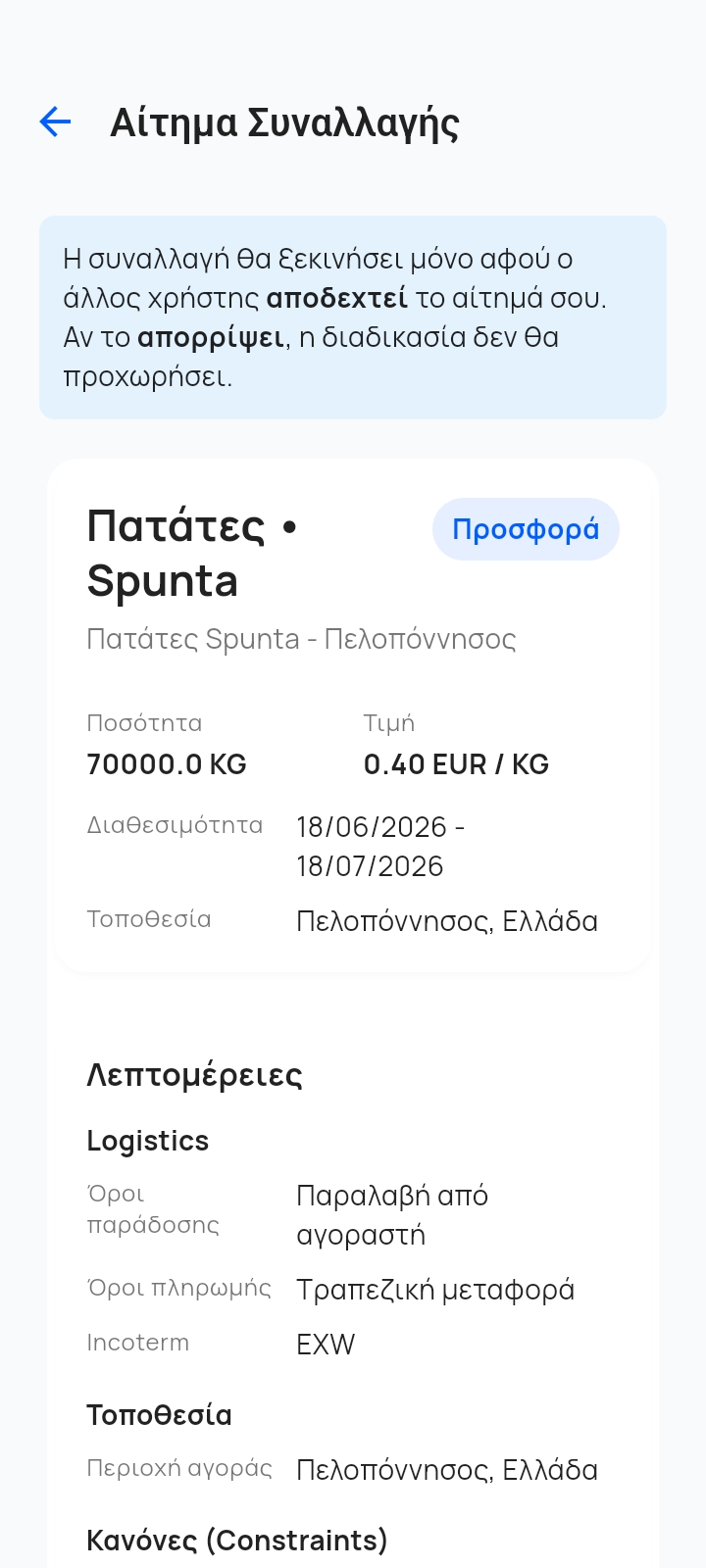Image resolution: width=706 pixels, height=1568 pixels.
Task: Click the Πατάτες Spunta - Πελοπόννησος subtitle
Action: point(301,639)
